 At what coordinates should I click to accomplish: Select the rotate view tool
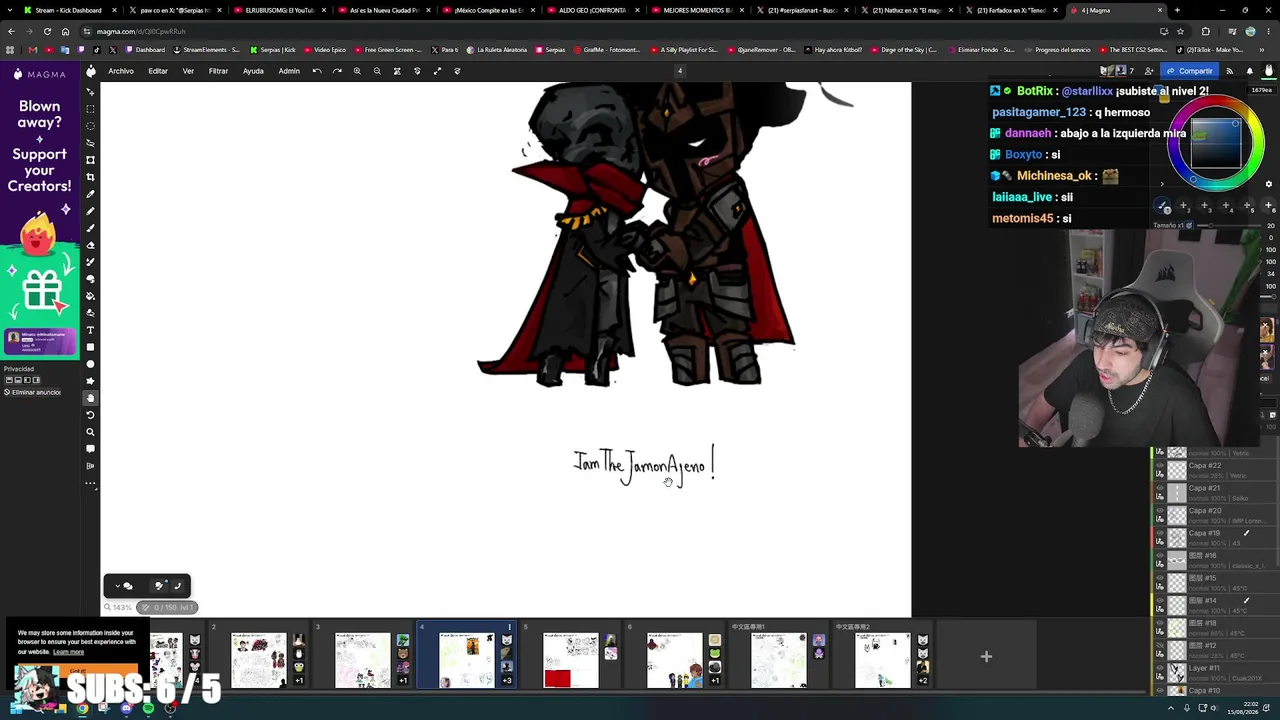click(x=90, y=415)
